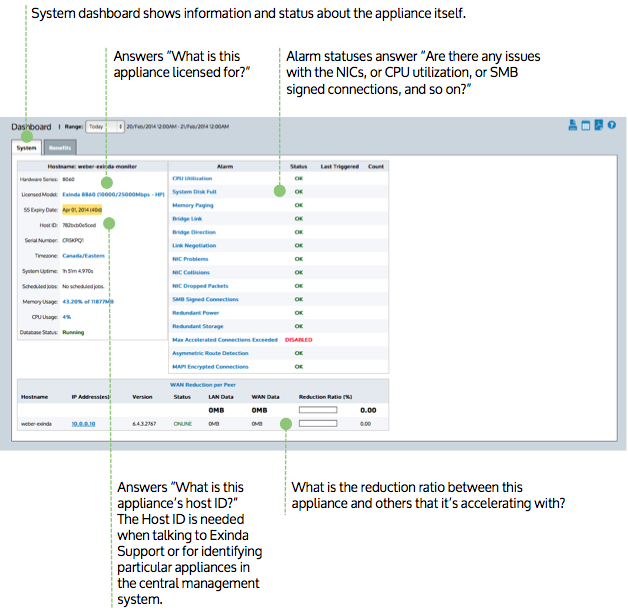Click the DISABLED status text

click(298, 340)
